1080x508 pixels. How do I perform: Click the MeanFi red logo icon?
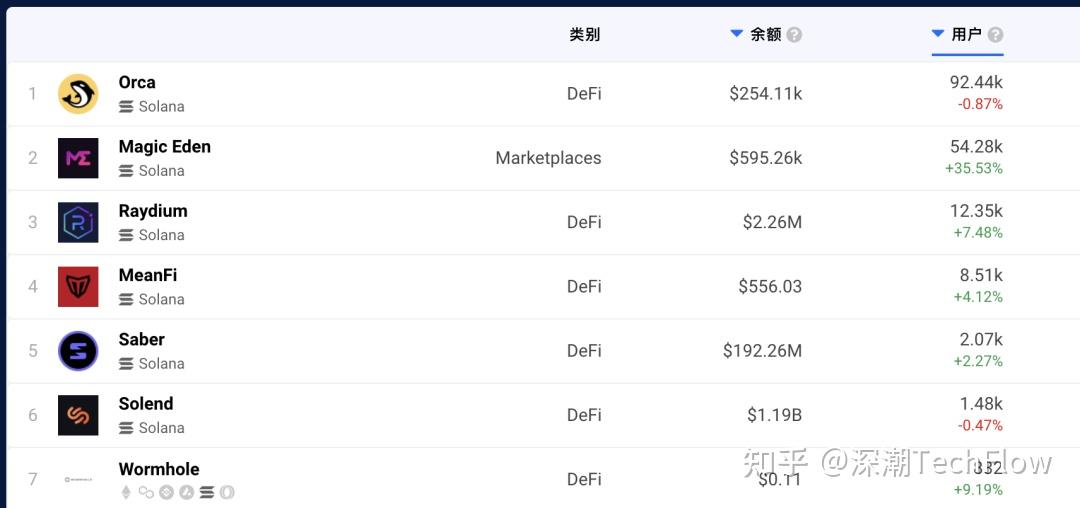78,287
